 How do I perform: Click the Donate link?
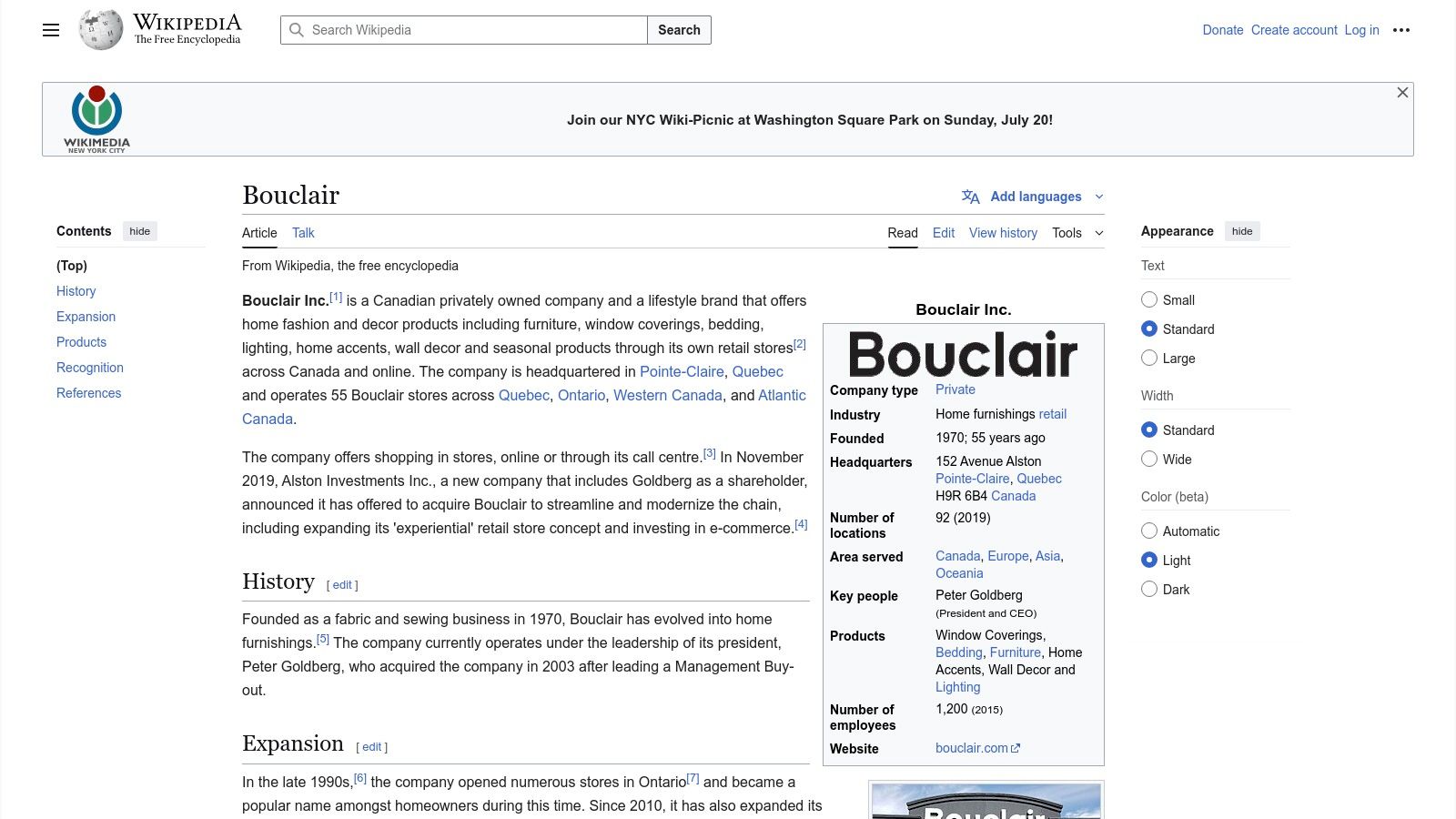point(1223,30)
